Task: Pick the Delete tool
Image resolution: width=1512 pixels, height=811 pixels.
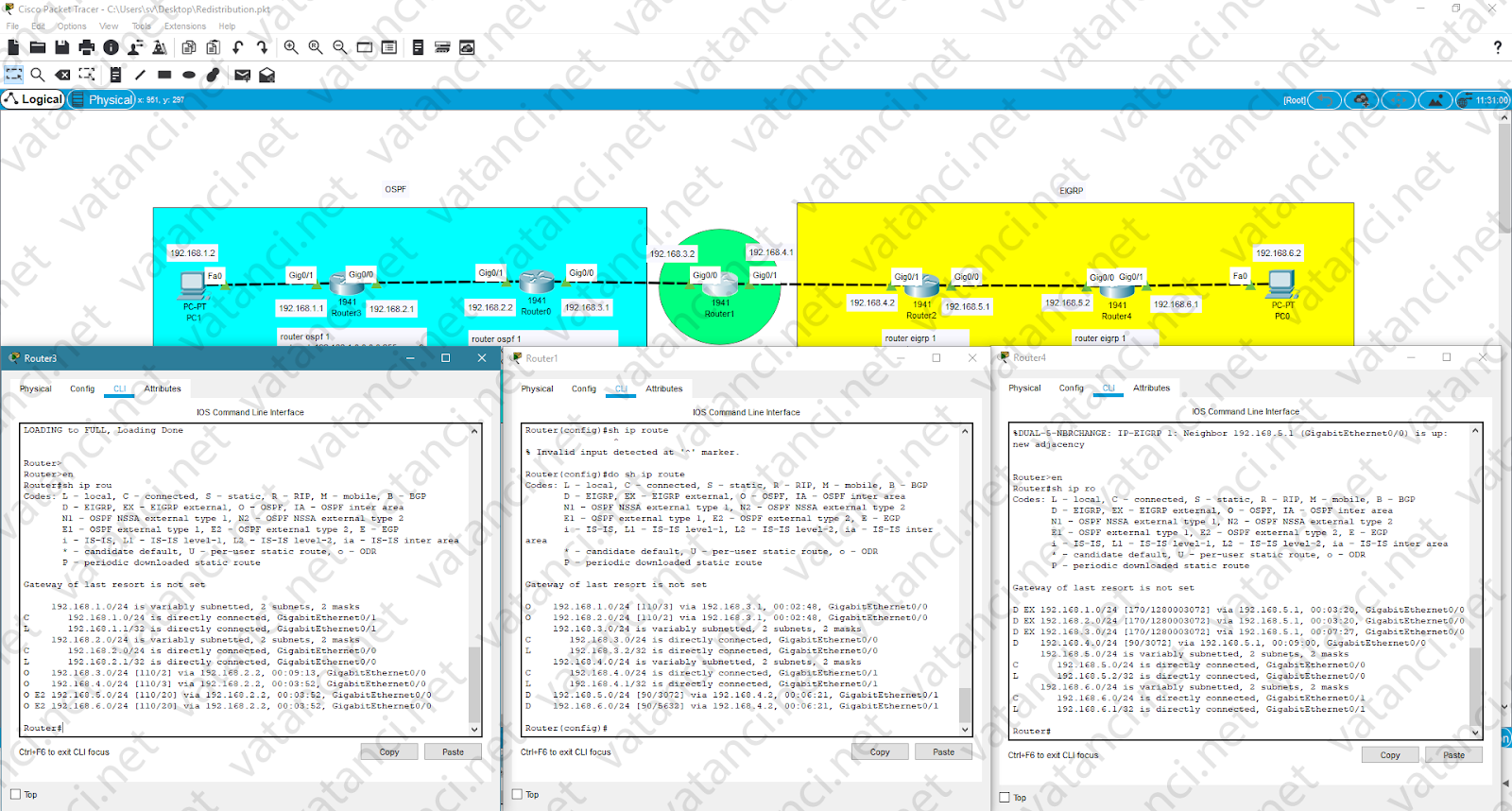Action: click(x=62, y=75)
